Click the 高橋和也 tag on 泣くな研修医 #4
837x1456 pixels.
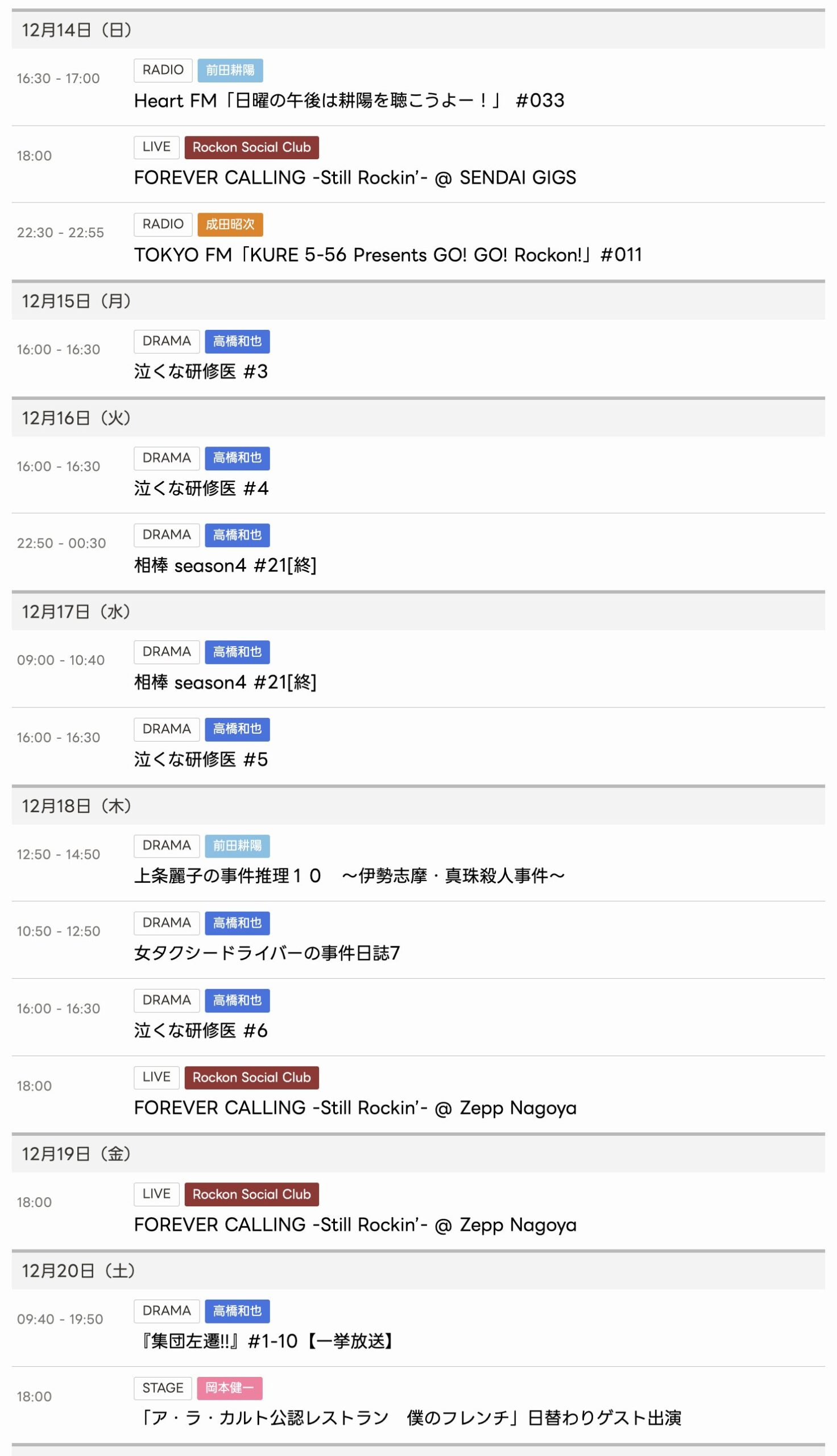pyautogui.click(x=237, y=458)
